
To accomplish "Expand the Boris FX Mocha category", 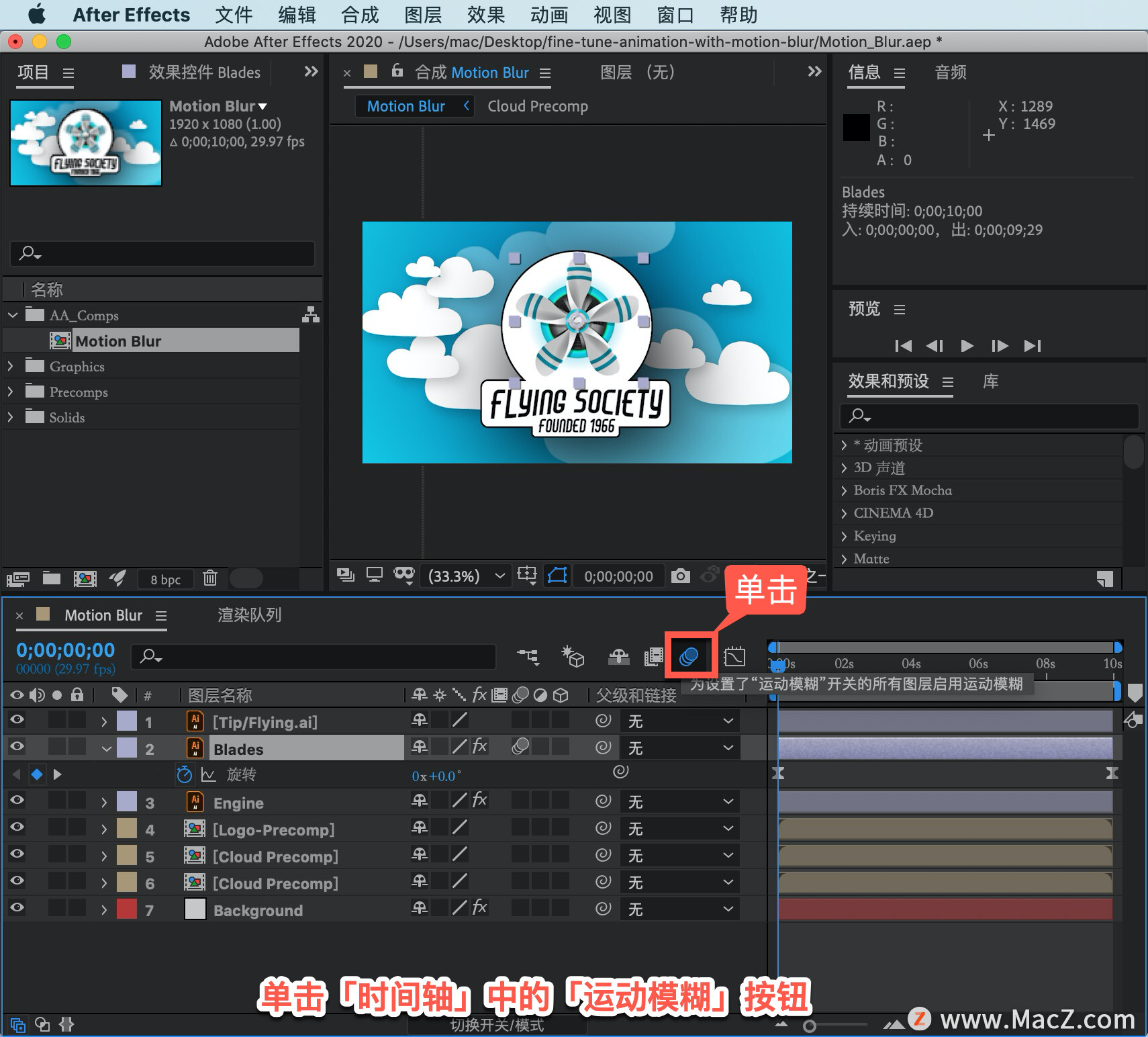I will coord(844,490).
